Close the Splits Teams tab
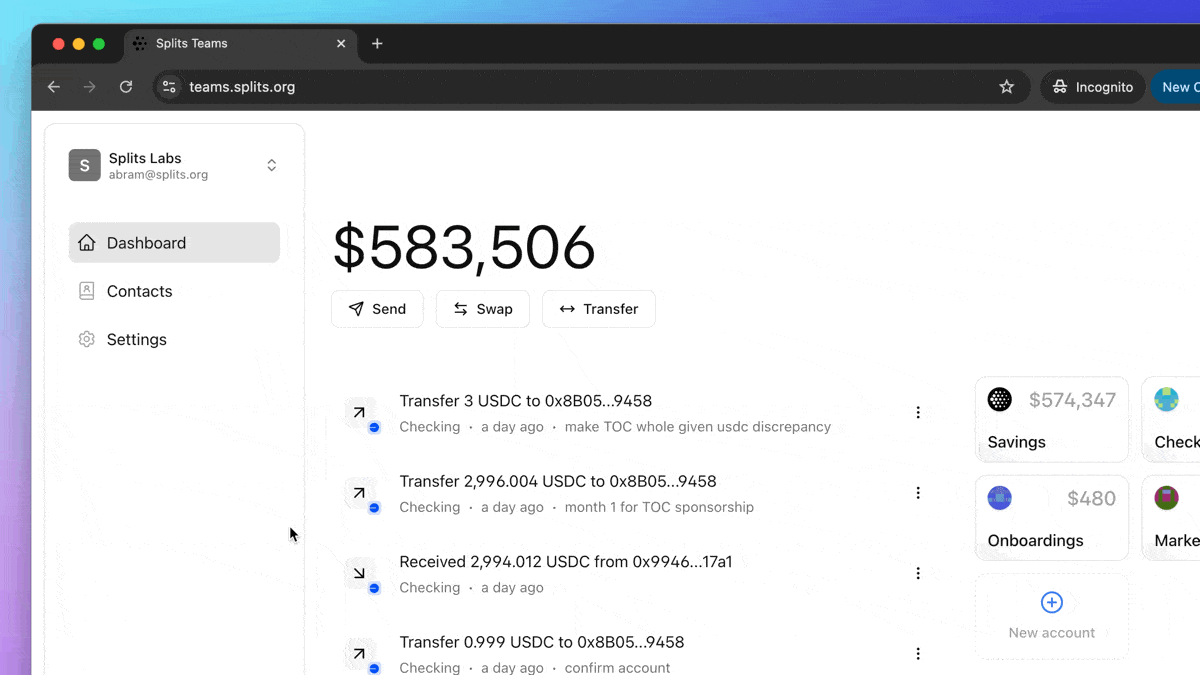The height and width of the screenshot is (675, 1200). click(341, 44)
